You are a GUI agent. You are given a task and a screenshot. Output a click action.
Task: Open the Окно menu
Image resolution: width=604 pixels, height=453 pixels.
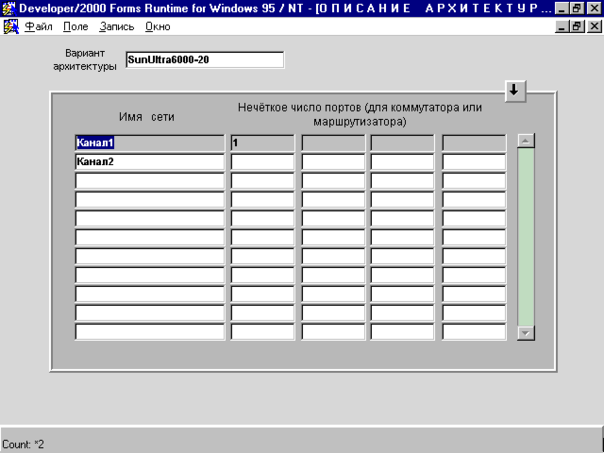click(158, 27)
